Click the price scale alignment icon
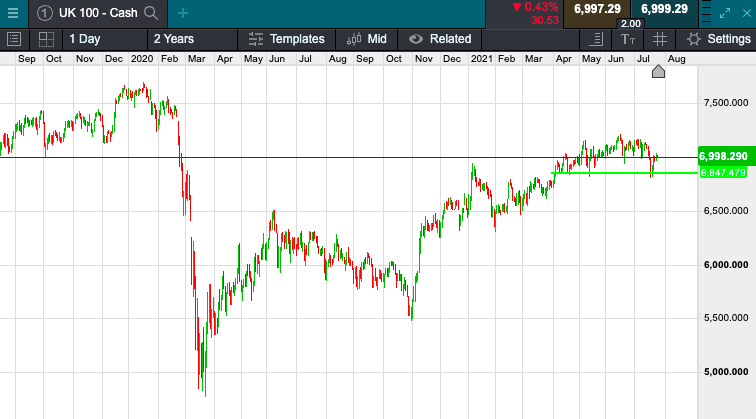Image resolution: width=756 pixels, height=419 pixels. tap(596, 39)
